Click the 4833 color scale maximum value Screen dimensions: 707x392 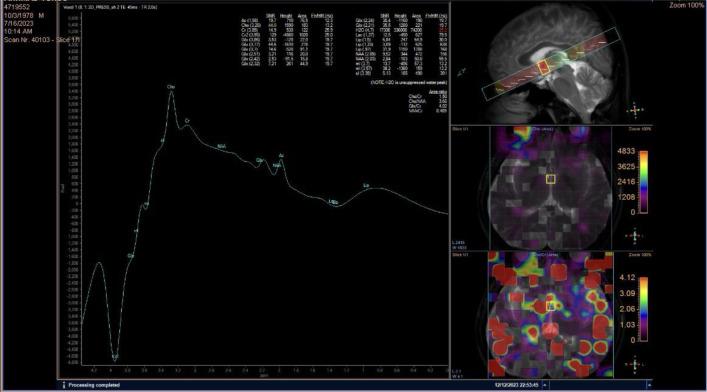click(x=626, y=151)
